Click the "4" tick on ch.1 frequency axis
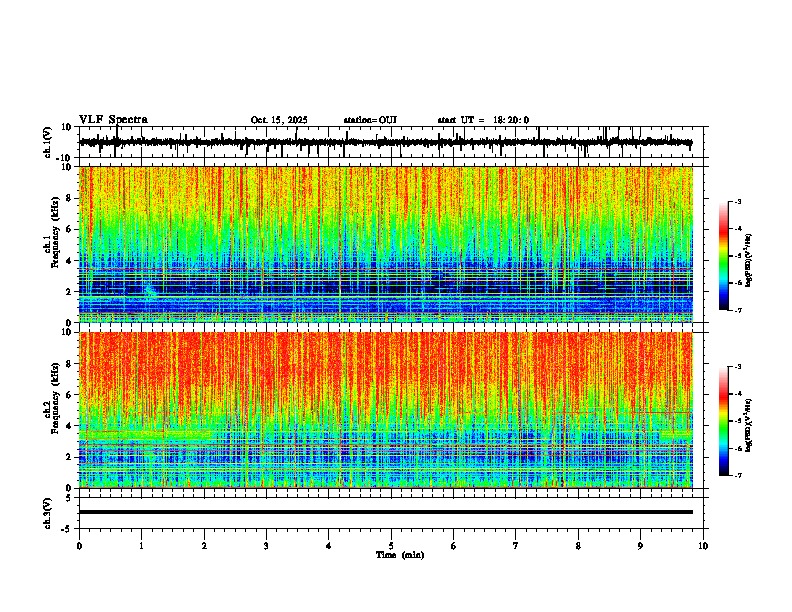This screenshot has height=612, width=792. coord(69,261)
